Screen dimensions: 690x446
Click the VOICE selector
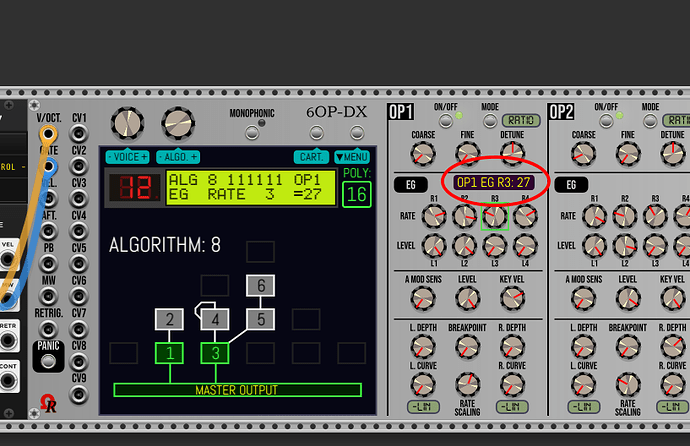[127, 157]
